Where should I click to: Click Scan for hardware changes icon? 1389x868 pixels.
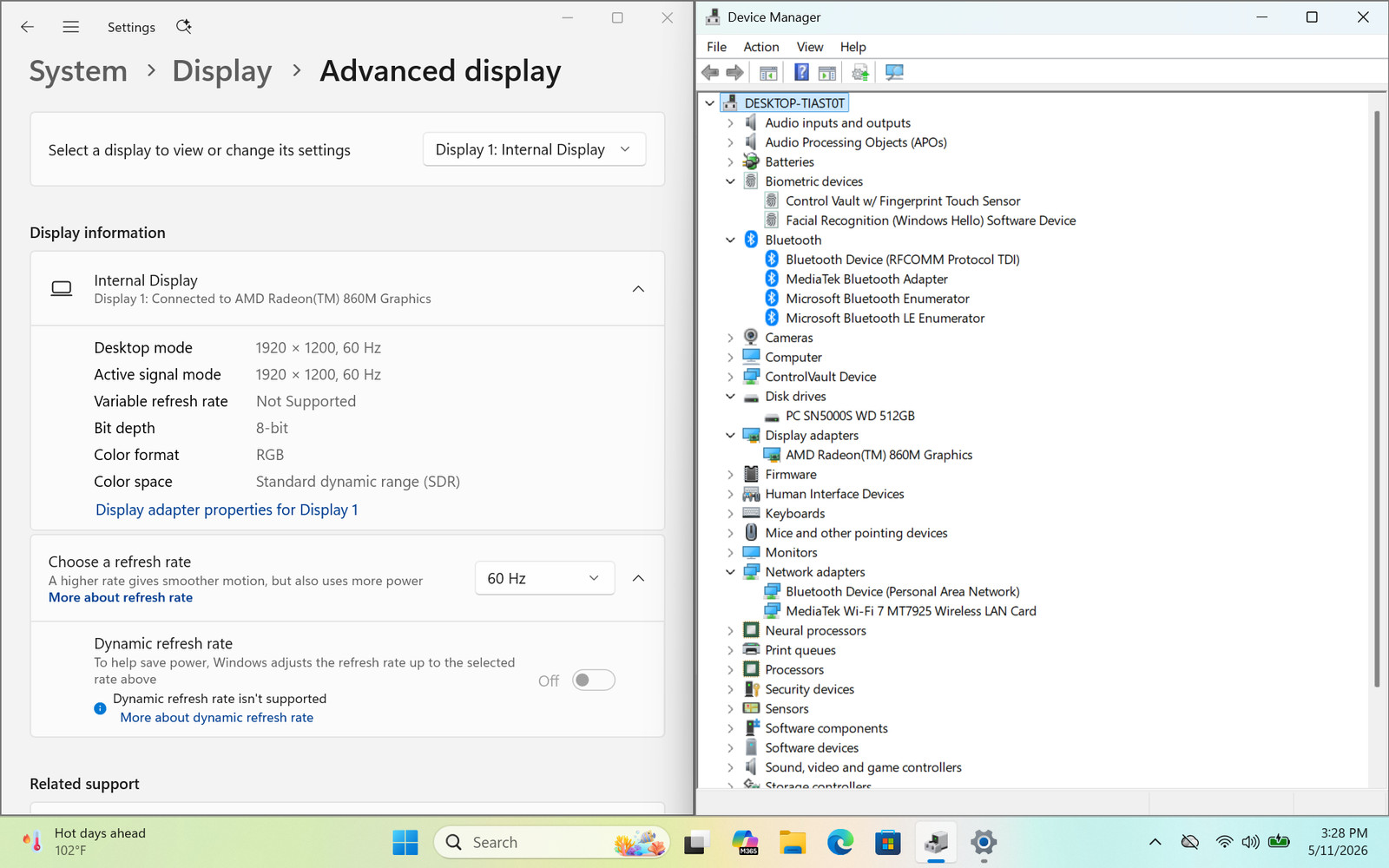[894, 73]
